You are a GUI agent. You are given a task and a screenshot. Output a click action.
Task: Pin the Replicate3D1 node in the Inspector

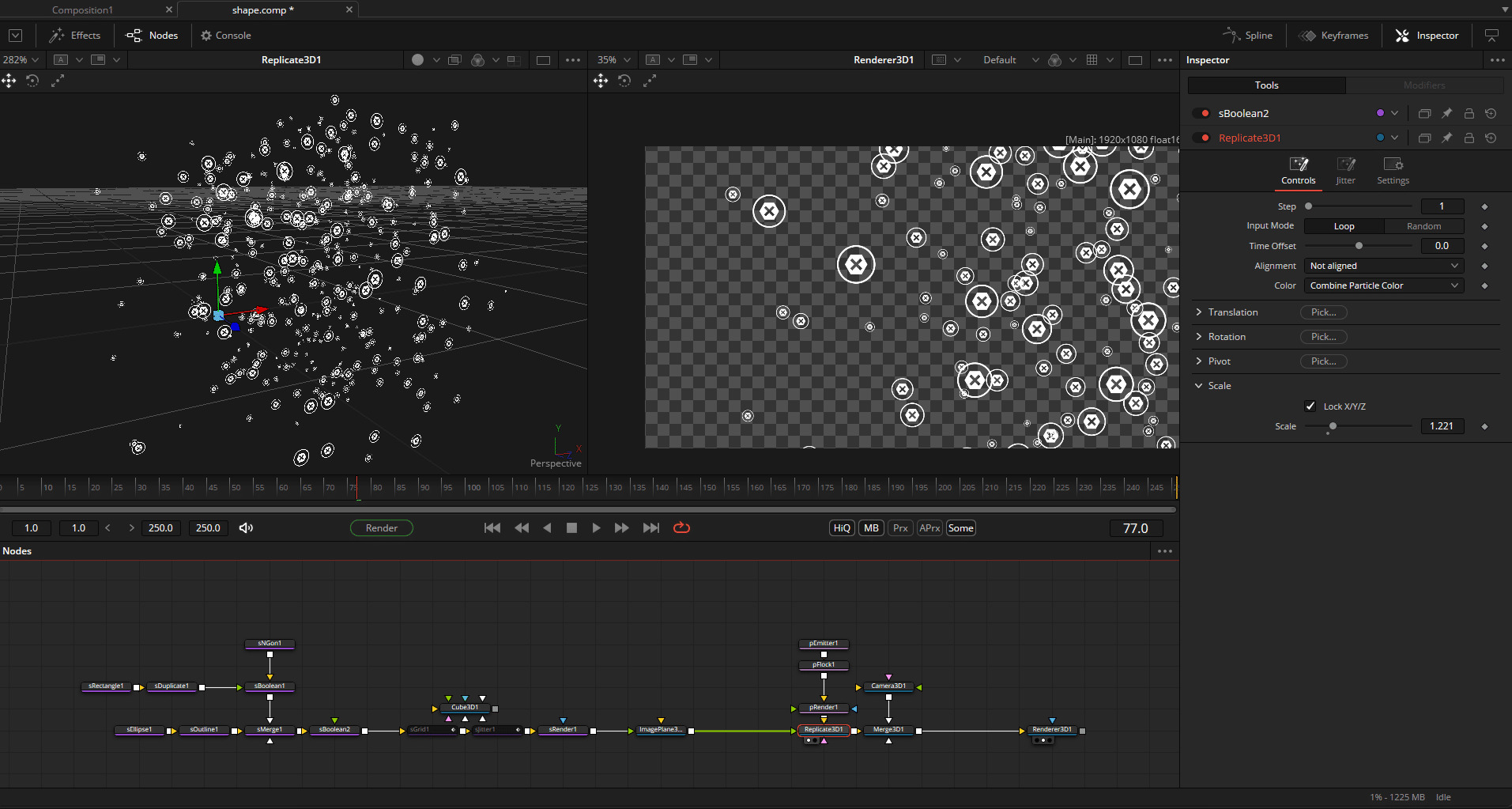pyautogui.click(x=1446, y=138)
